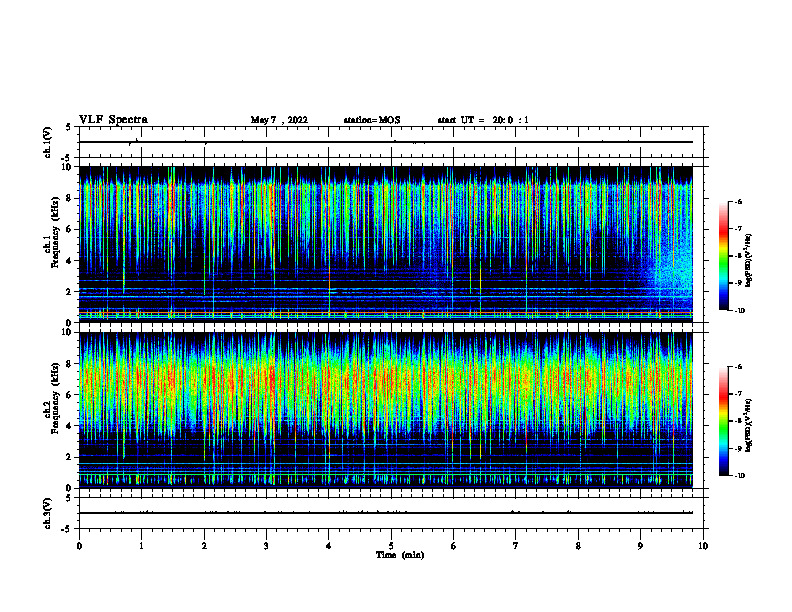Click the "-10" label on ch.1 colorbar
This screenshot has height=612, width=792.
tap(739, 311)
